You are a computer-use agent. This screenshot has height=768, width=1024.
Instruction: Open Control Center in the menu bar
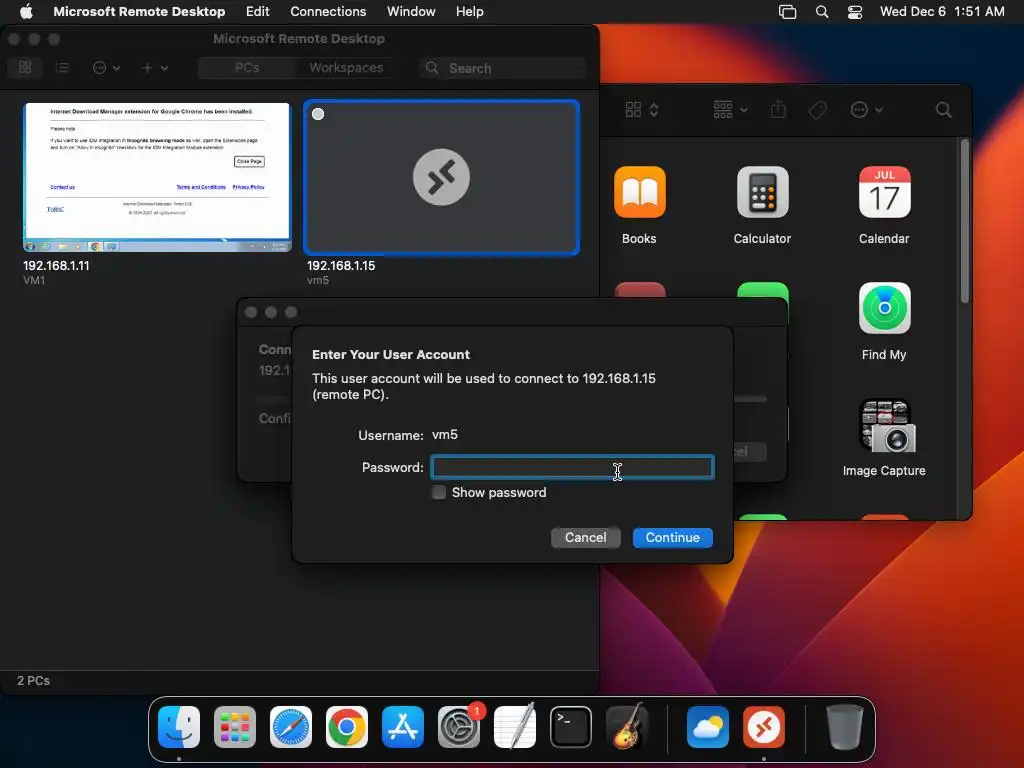855,12
